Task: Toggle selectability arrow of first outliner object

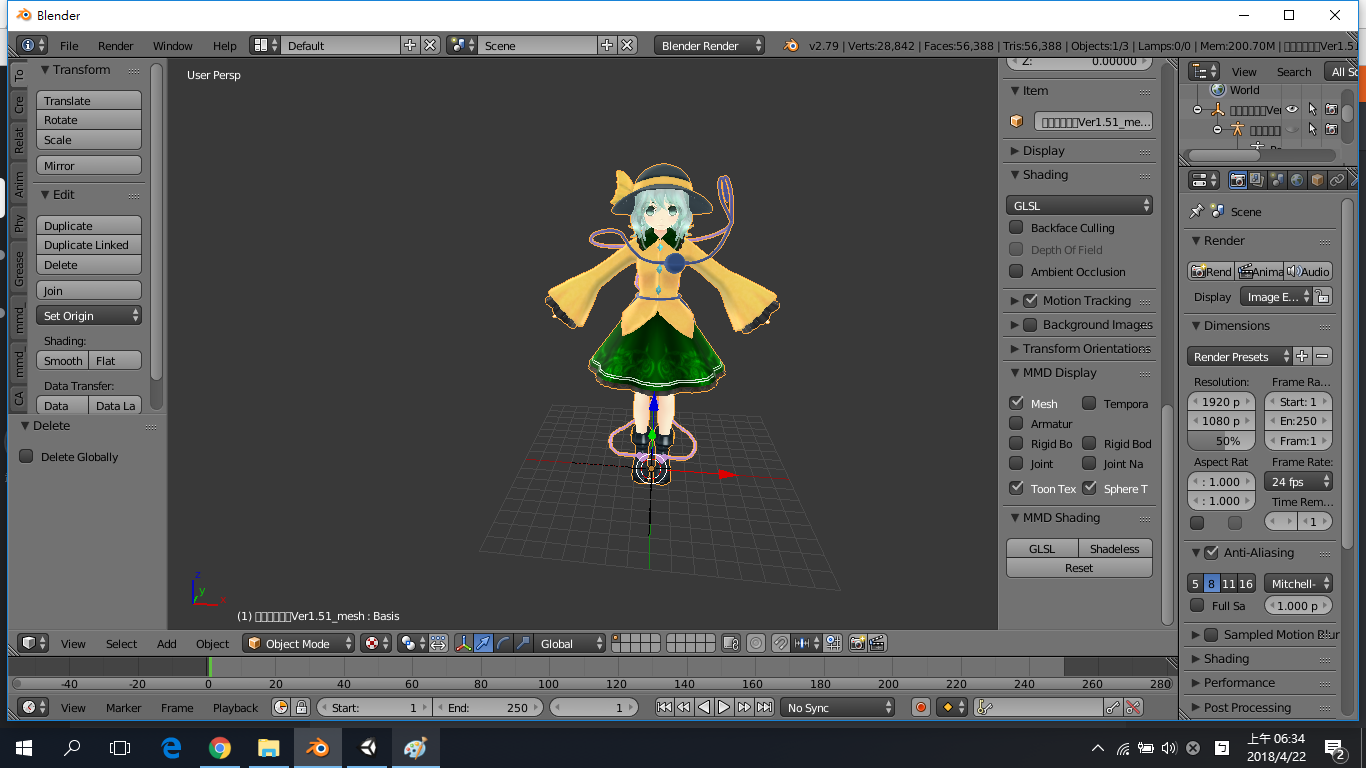Action: click(1312, 110)
